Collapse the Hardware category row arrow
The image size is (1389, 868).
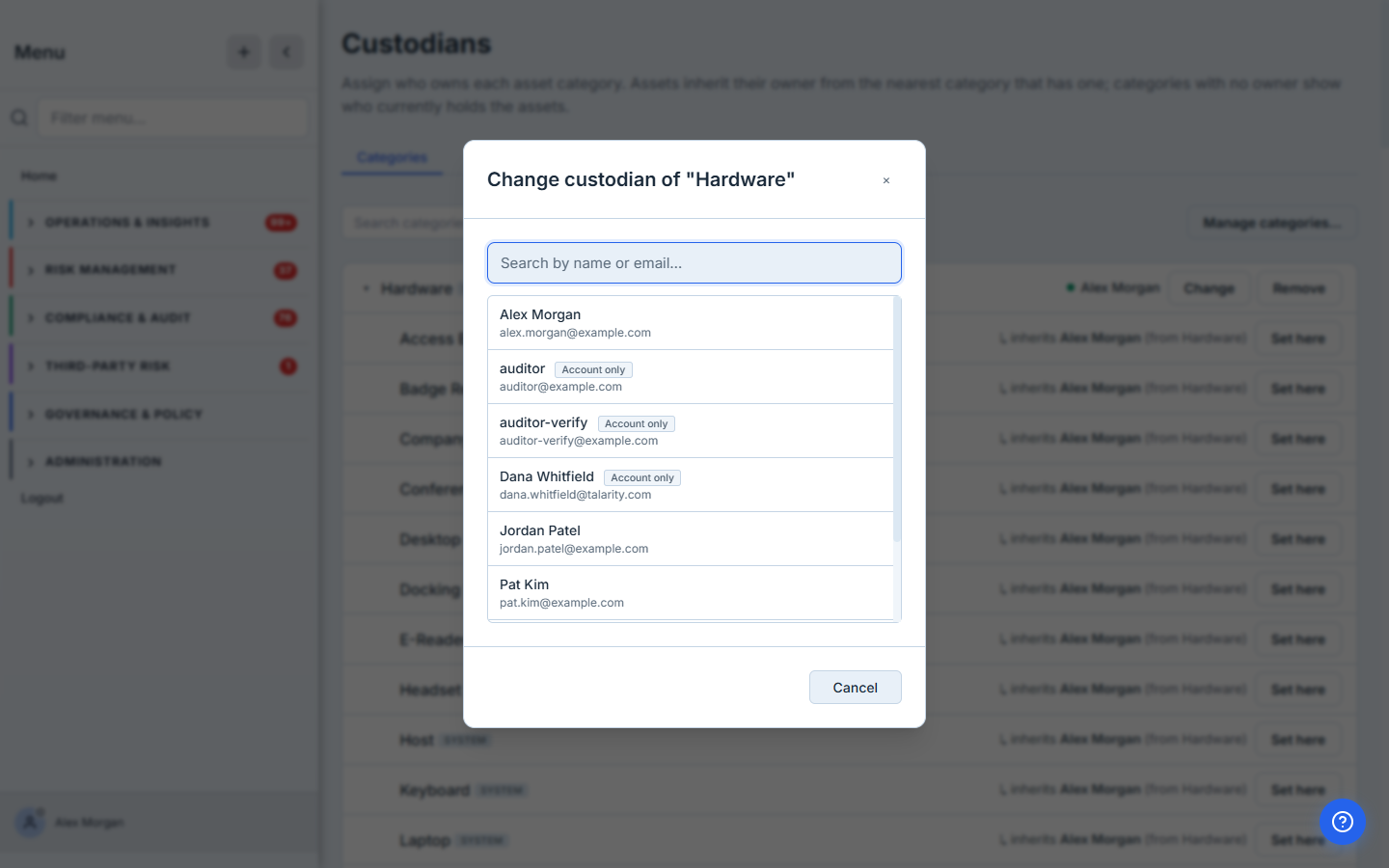366,288
